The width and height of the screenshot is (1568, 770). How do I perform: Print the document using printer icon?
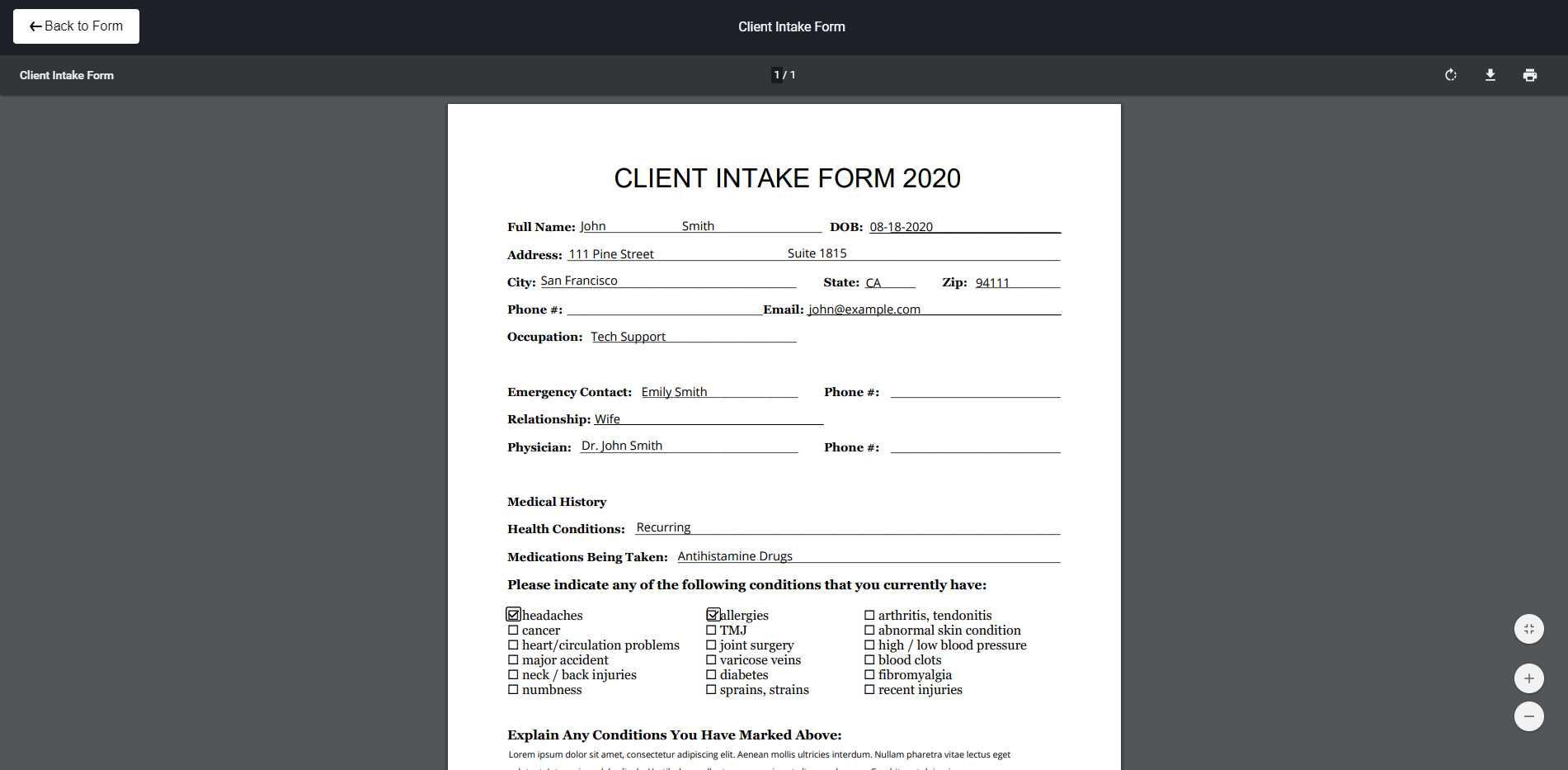click(x=1529, y=75)
